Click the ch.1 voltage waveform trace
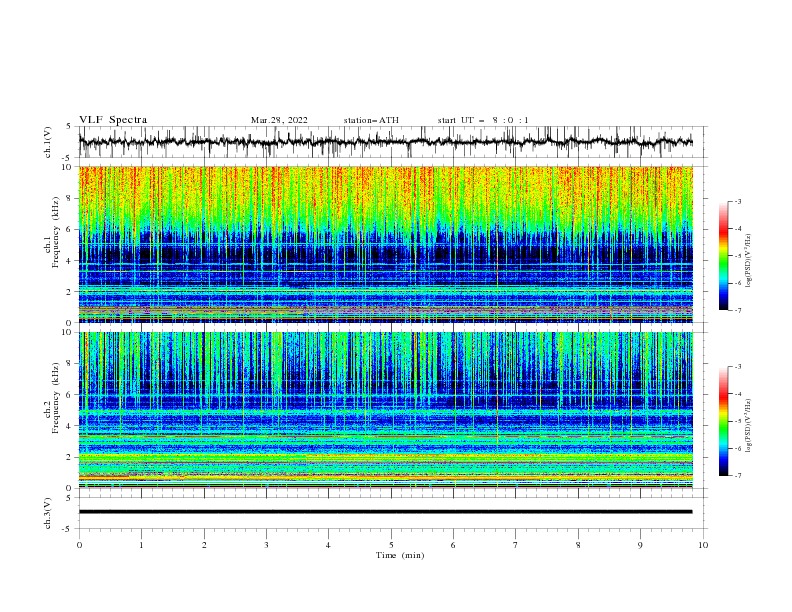Screen dimensions: 792x612 pyautogui.click(x=385, y=142)
